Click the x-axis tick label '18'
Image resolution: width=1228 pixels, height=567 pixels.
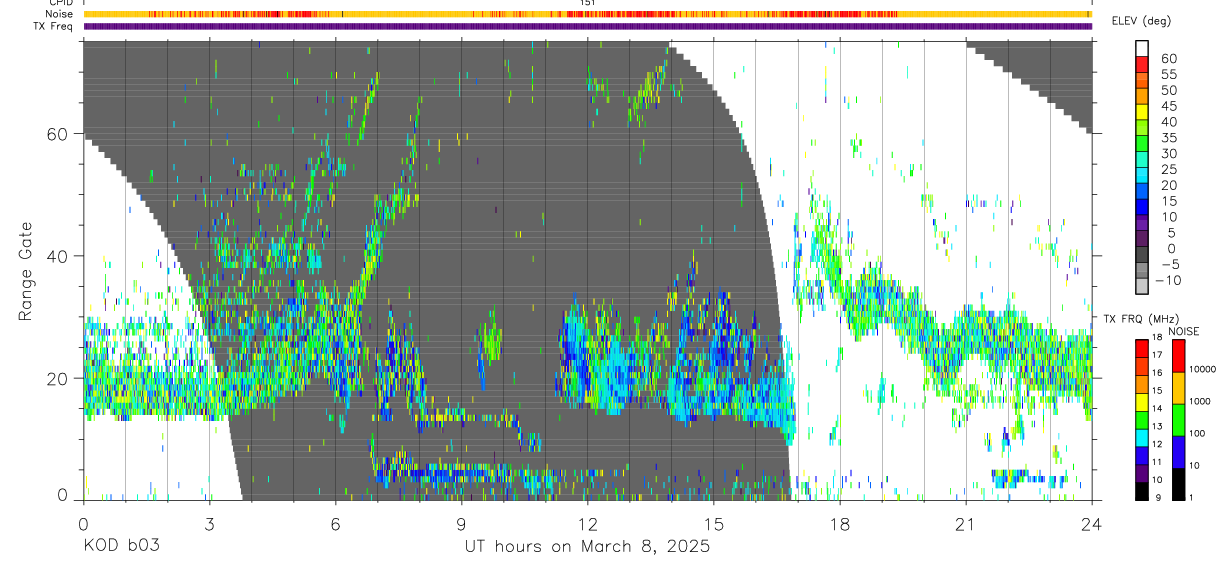tap(839, 523)
